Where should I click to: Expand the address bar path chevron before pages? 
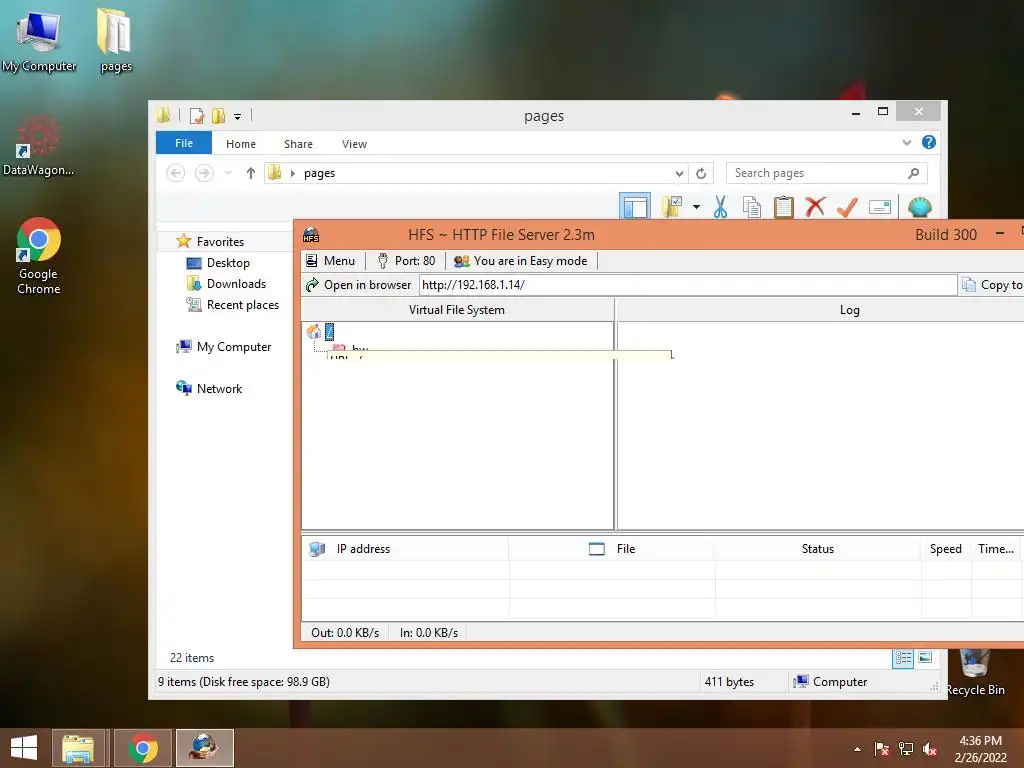click(293, 173)
